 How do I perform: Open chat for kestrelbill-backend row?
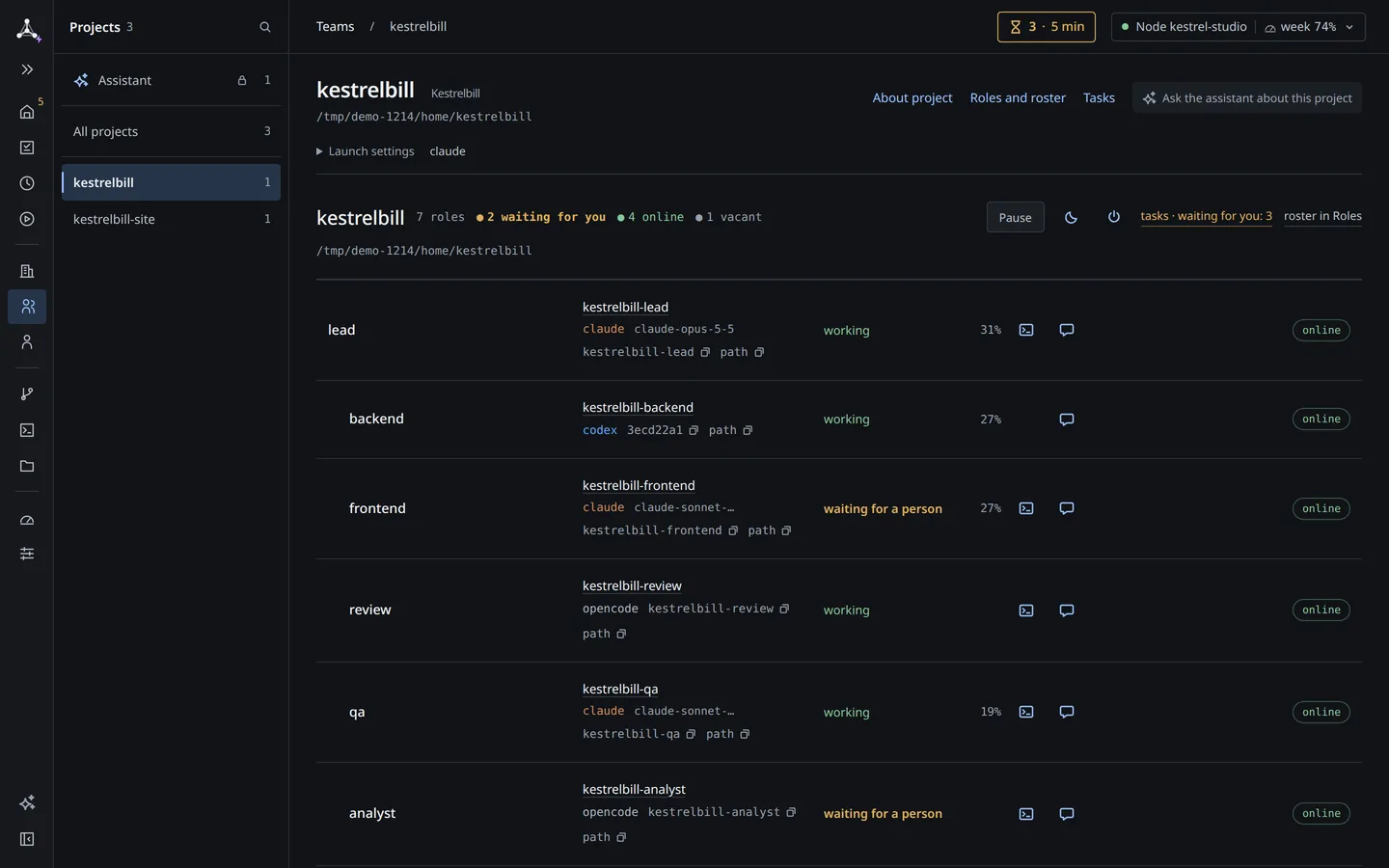[x=1067, y=420]
